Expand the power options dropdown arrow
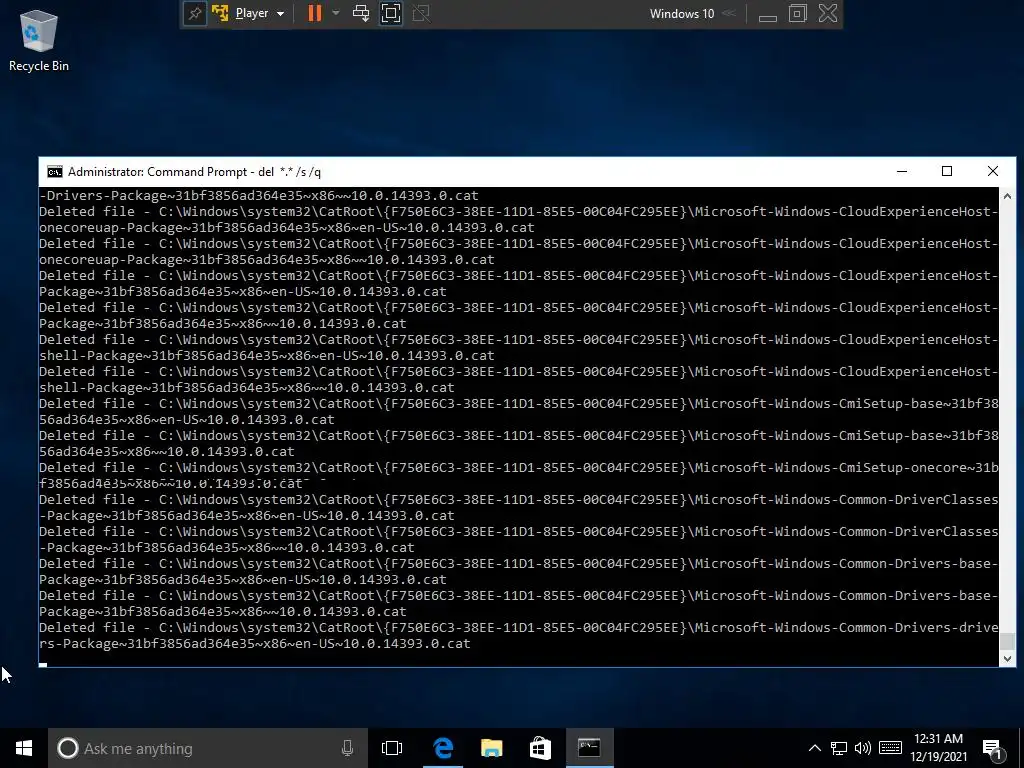Screen dimensions: 1024x768 (336, 13)
